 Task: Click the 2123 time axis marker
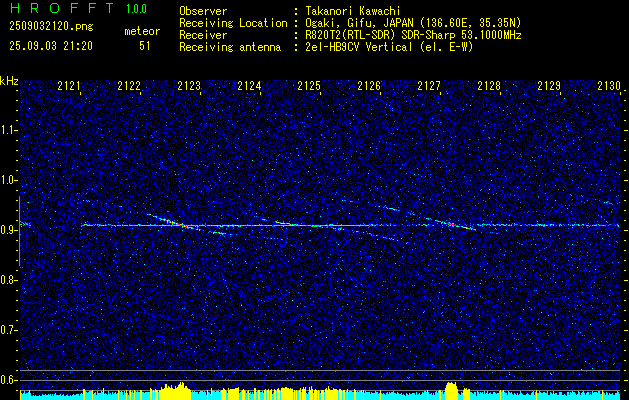click(189, 86)
